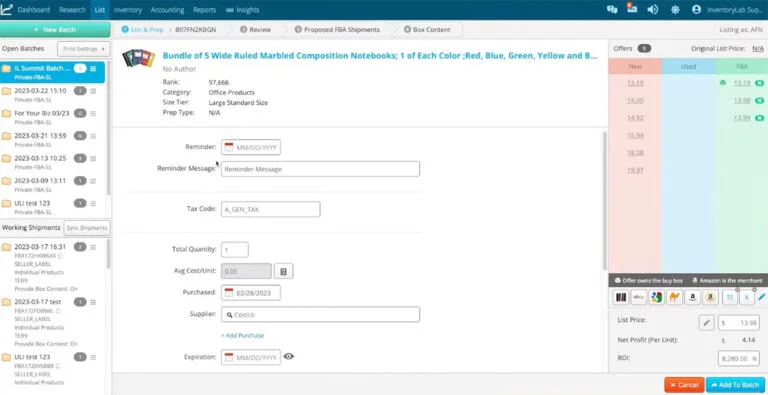Click the Cancel button
Screen dimensions: 768x395
coord(684,385)
